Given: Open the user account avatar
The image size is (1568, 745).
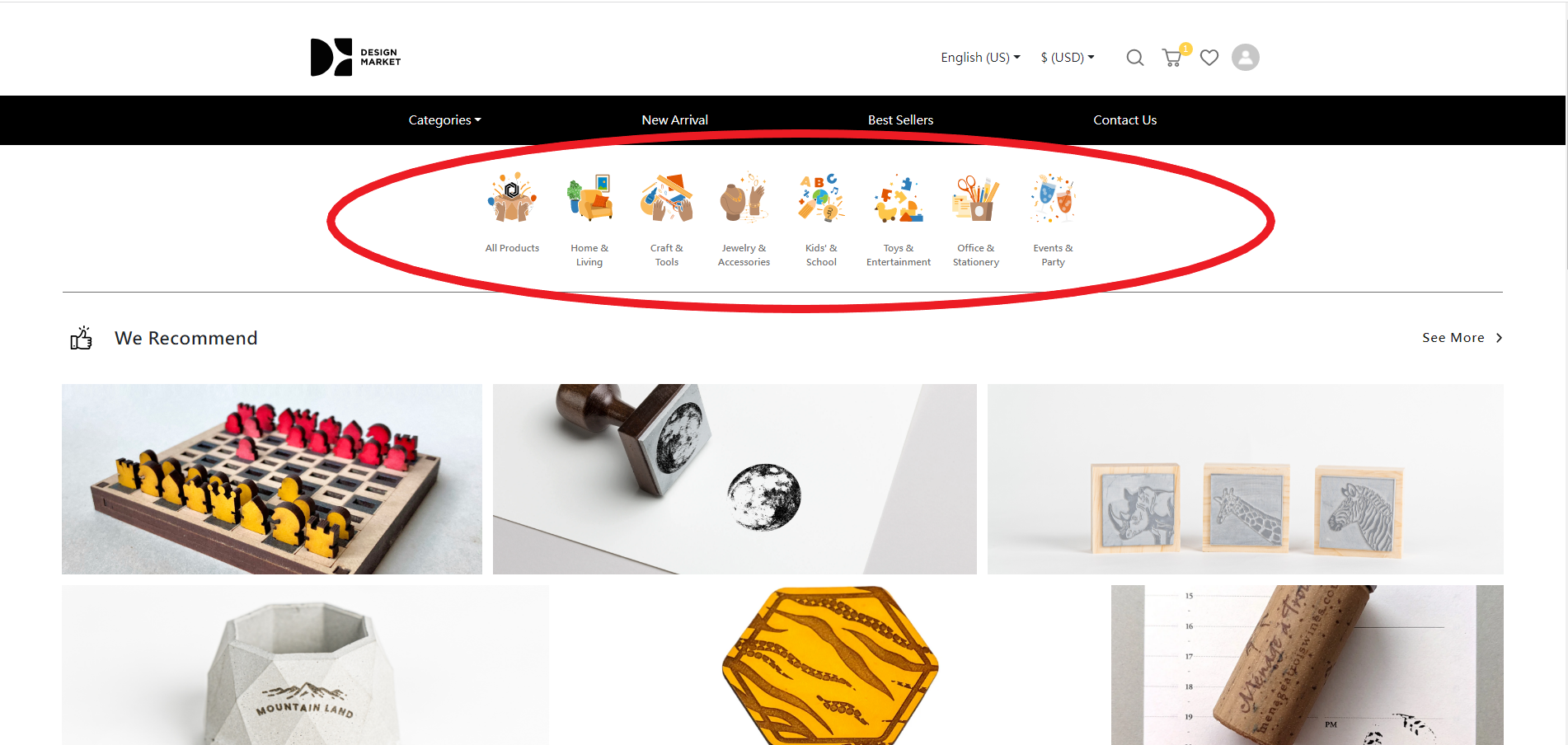Looking at the screenshot, I should pos(1245,58).
